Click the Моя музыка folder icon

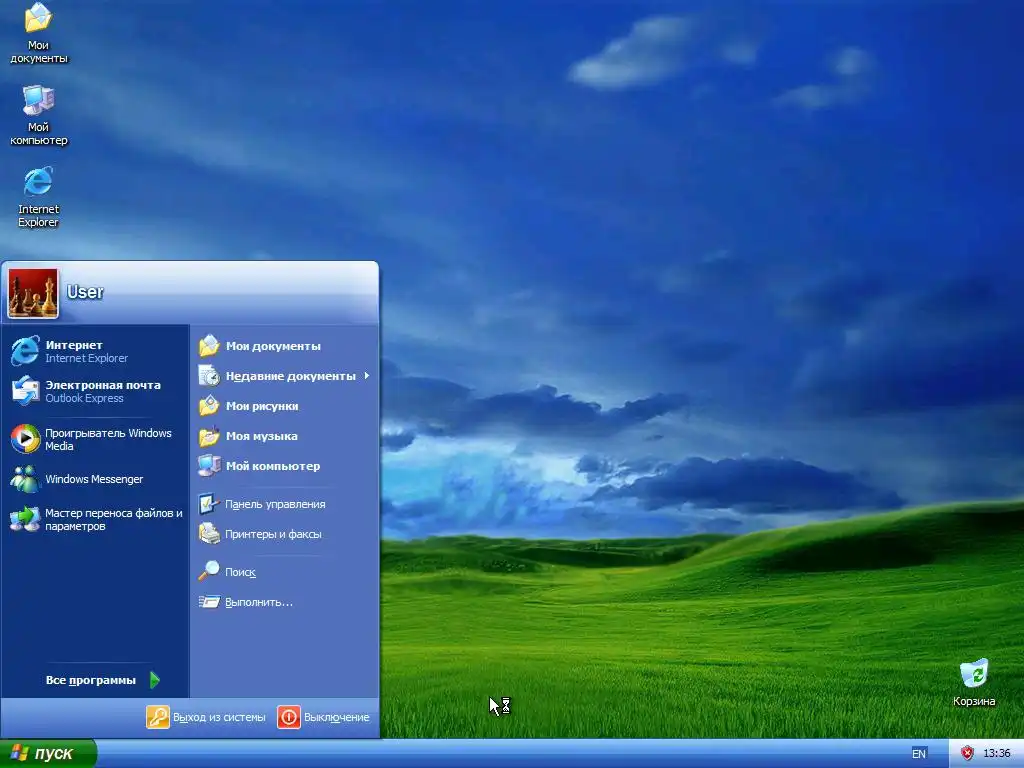(209, 436)
